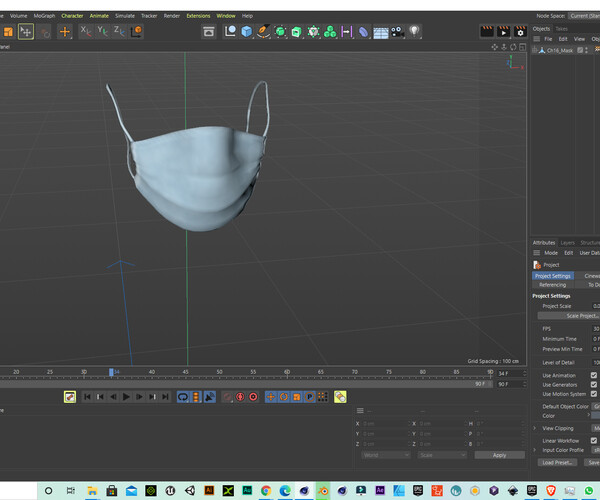This screenshot has height=500, width=600.
Task: Toggle the Use Generators checkbox
Action: coord(594,384)
